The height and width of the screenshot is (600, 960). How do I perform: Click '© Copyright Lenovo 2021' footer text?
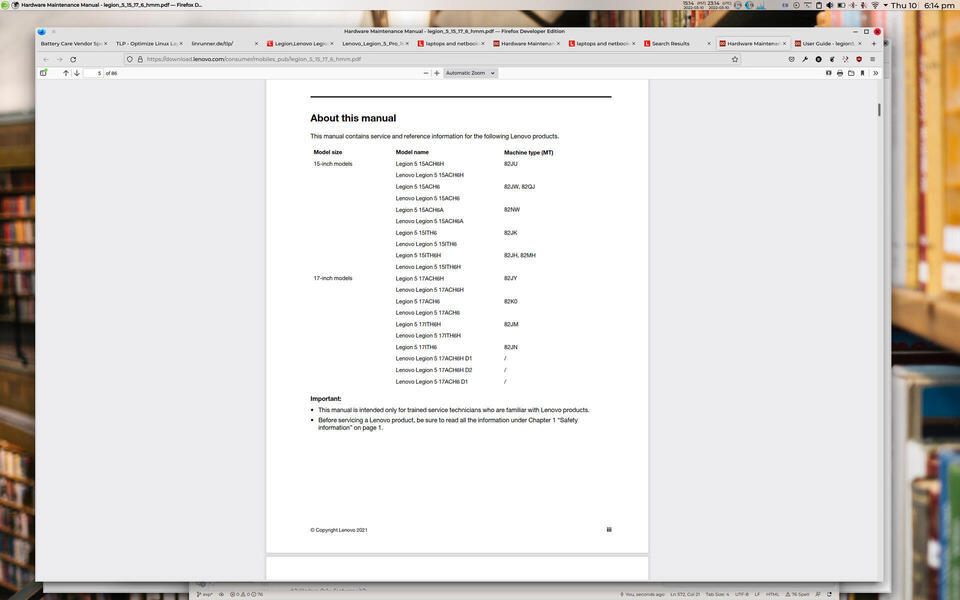(339, 530)
